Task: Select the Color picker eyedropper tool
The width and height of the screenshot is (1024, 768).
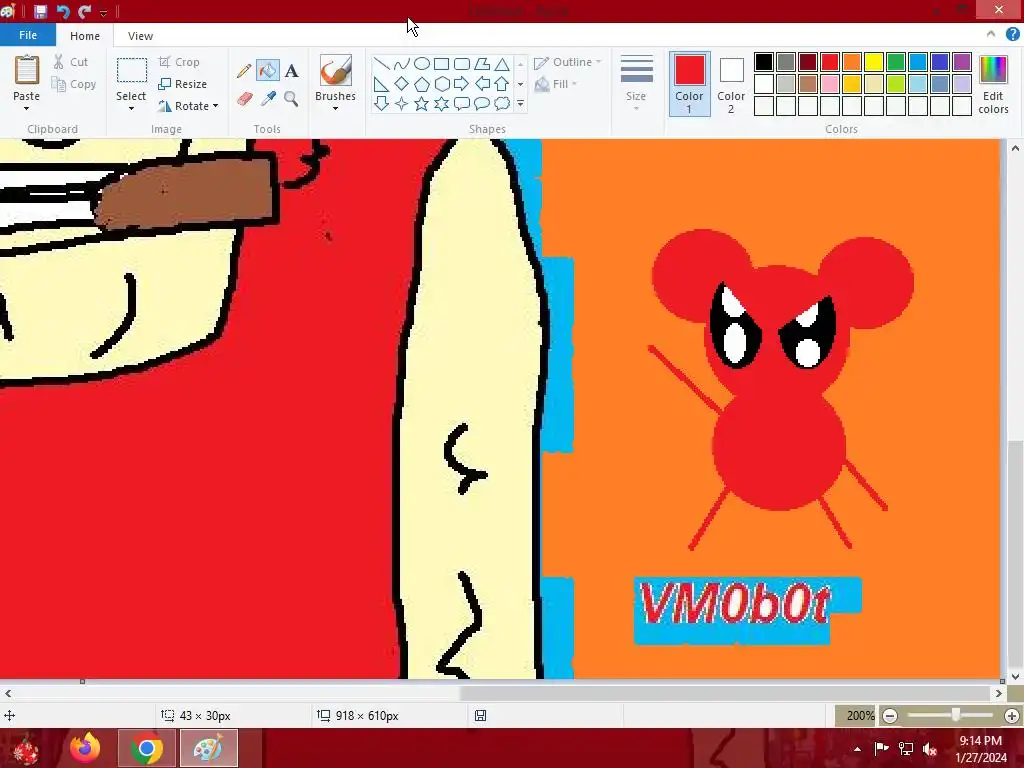Action: tap(268, 98)
